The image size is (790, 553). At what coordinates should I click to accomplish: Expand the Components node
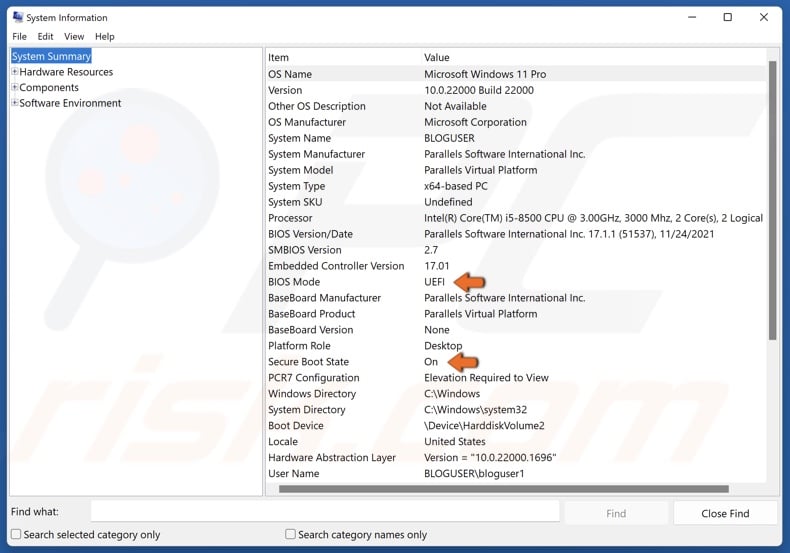click(x=15, y=87)
